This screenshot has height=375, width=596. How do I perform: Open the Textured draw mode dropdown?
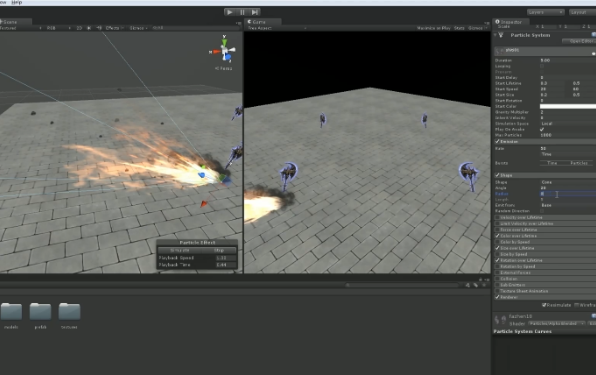click(x=21, y=28)
